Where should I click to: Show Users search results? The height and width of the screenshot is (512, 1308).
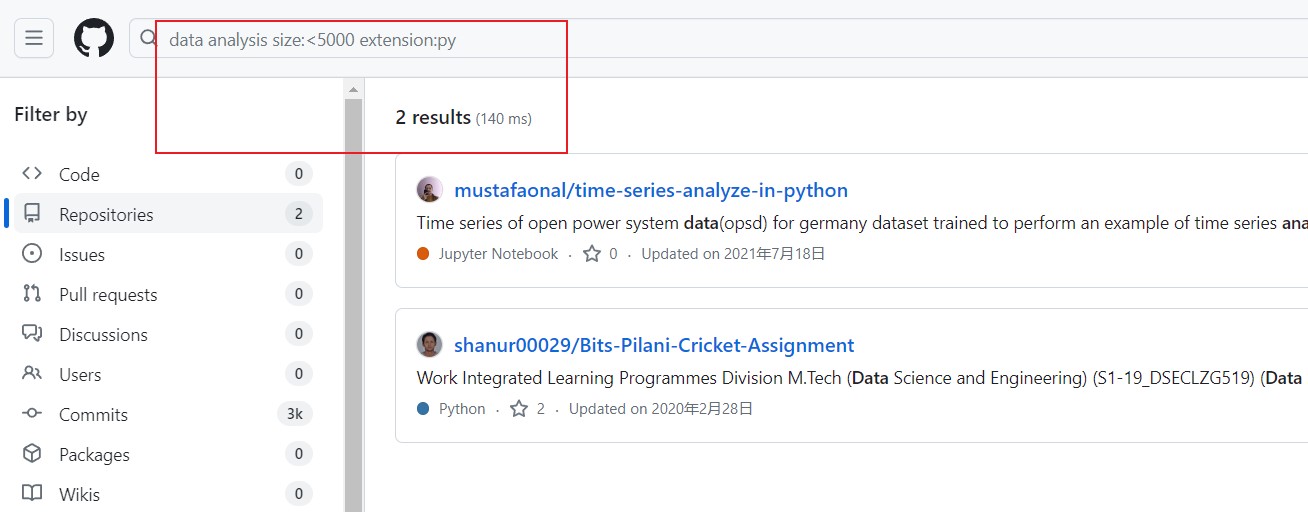click(x=164, y=374)
